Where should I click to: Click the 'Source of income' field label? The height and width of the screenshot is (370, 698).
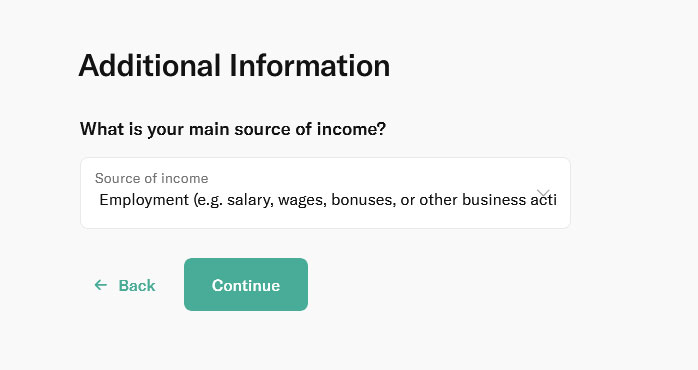pyautogui.click(x=151, y=178)
